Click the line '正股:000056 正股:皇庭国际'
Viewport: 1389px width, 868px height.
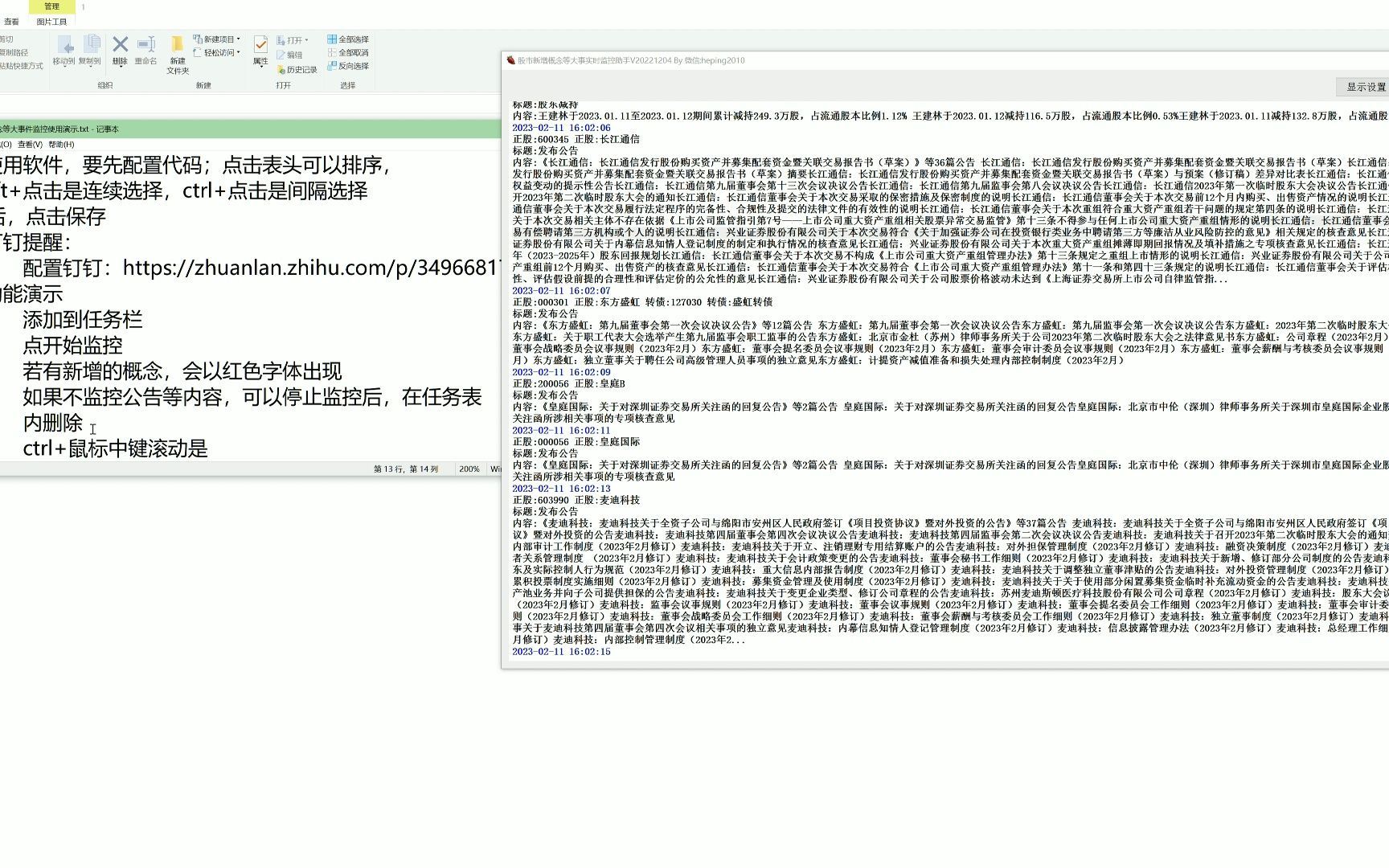(x=576, y=442)
